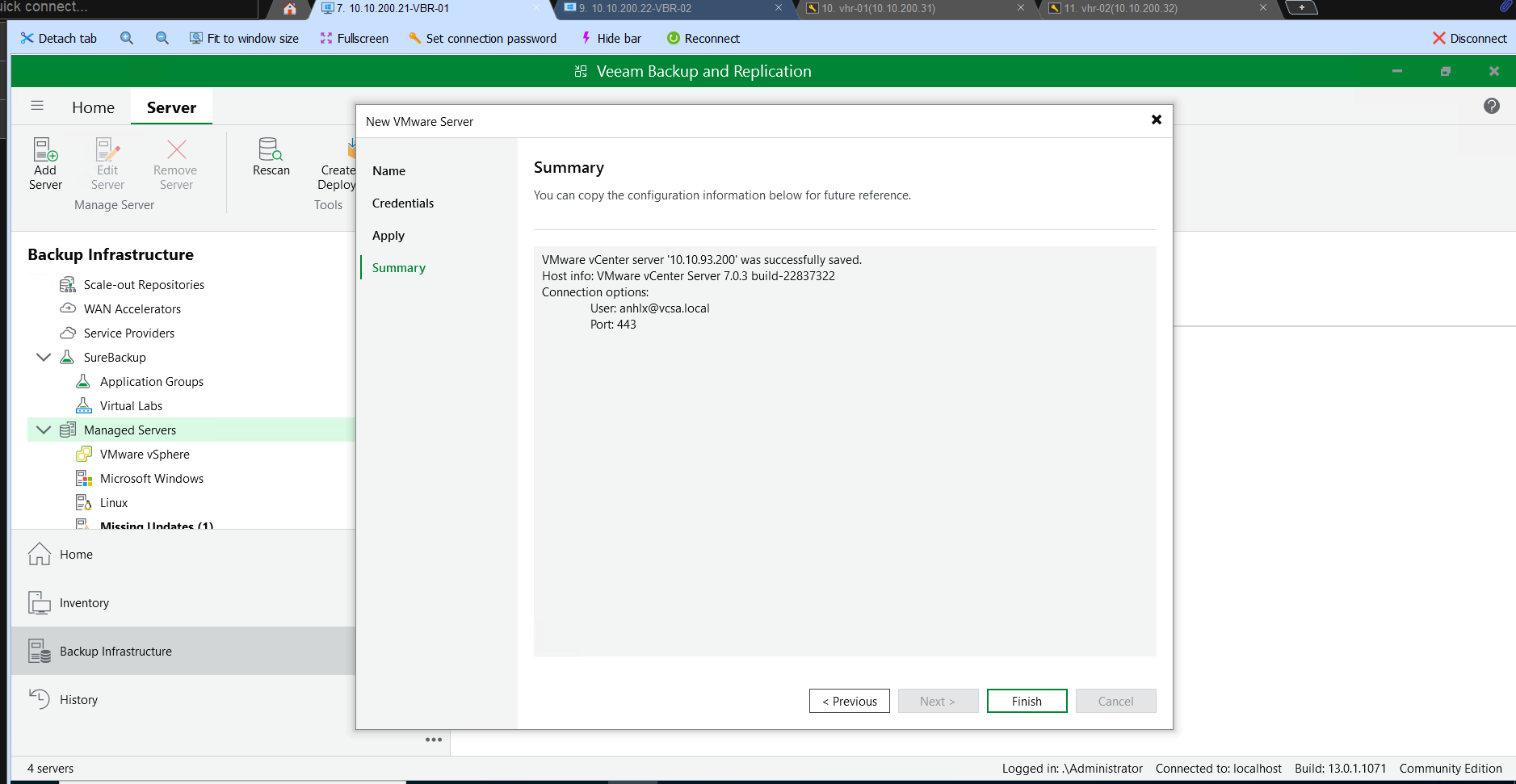Click the VMware vSphere icon
Screen dimensions: 1516x784
tap(83, 454)
